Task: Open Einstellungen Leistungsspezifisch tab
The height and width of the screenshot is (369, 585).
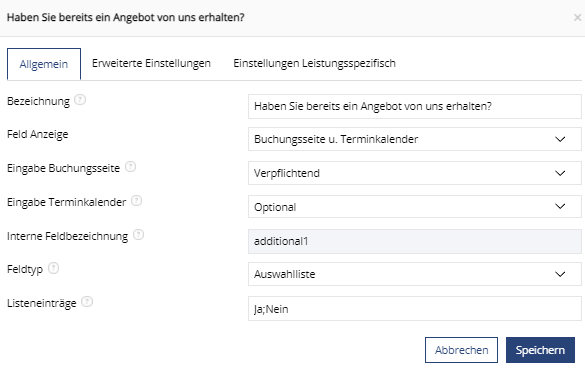Action: pos(315,63)
